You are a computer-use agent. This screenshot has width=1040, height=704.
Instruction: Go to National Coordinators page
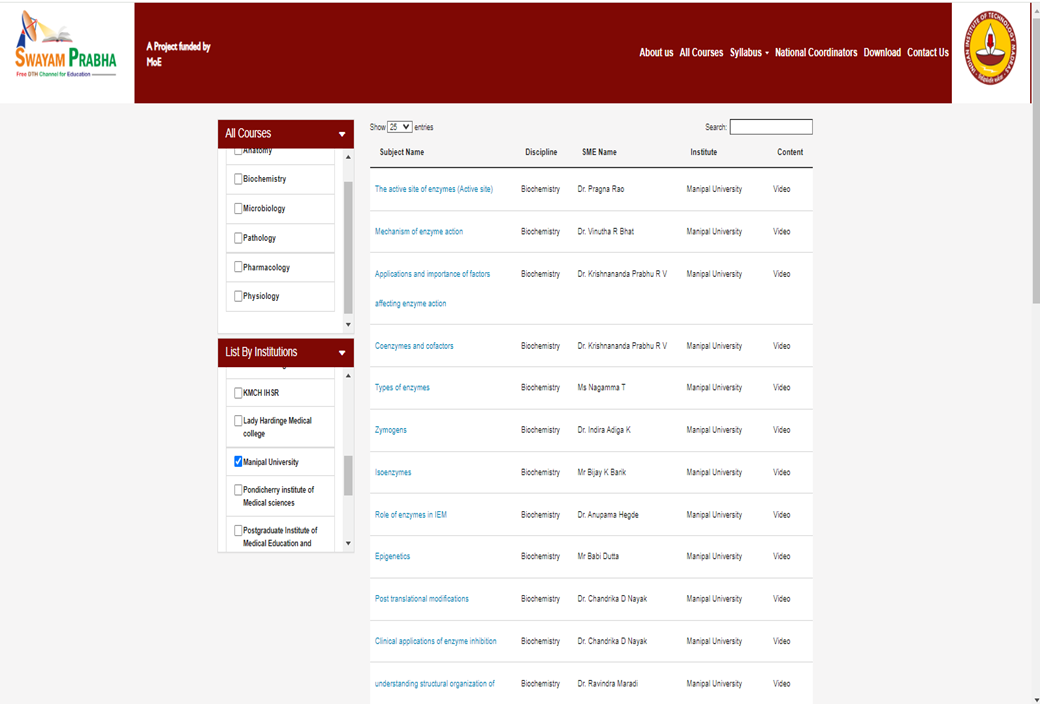[x=815, y=53]
